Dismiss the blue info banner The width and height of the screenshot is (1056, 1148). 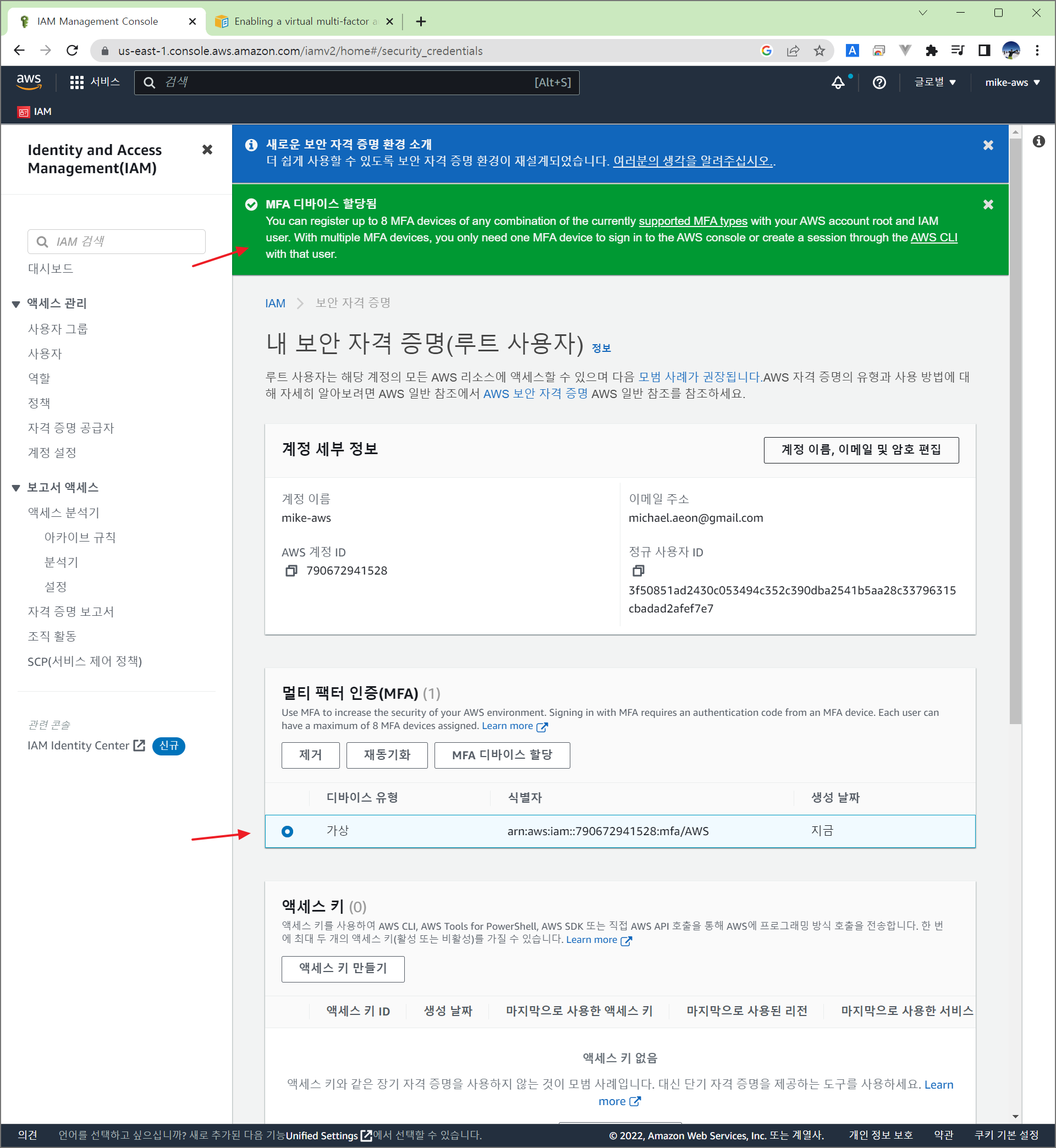click(x=988, y=145)
